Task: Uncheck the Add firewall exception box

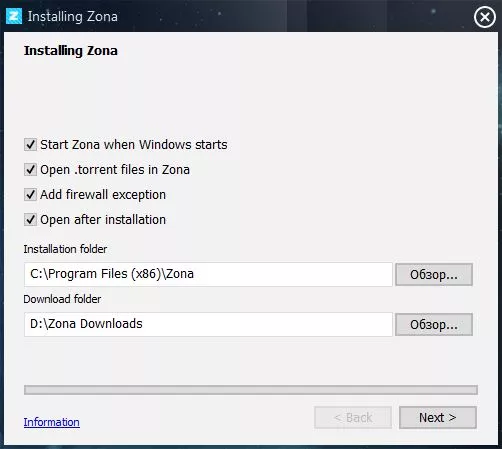Action: click(x=30, y=195)
